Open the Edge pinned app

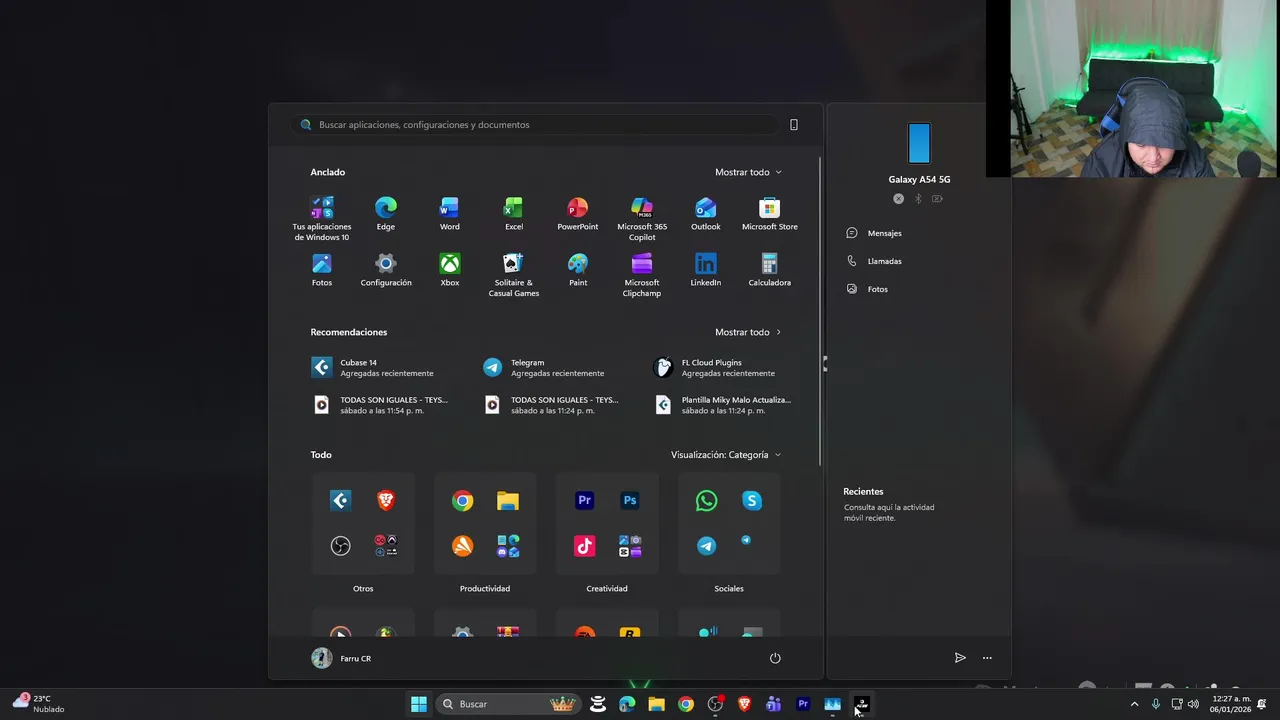coord(386,214)
